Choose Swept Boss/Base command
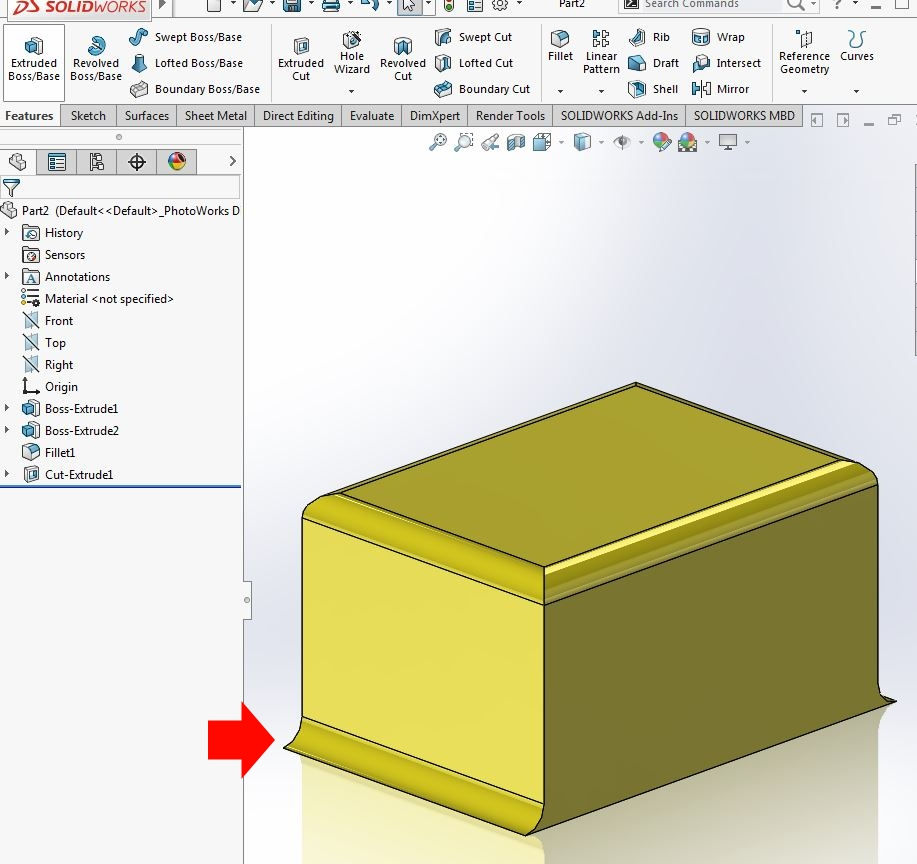This screenshot has width=917, height=864. (186, 37)
